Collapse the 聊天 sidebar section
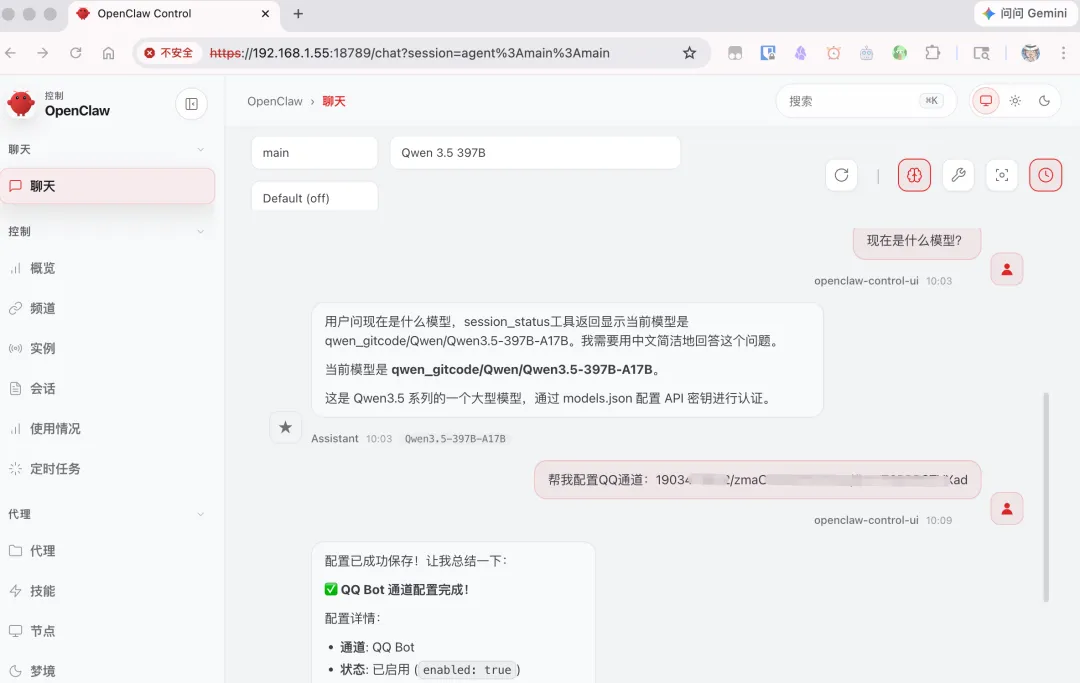The image size is (1080, 683). click(x=200, y=149)
